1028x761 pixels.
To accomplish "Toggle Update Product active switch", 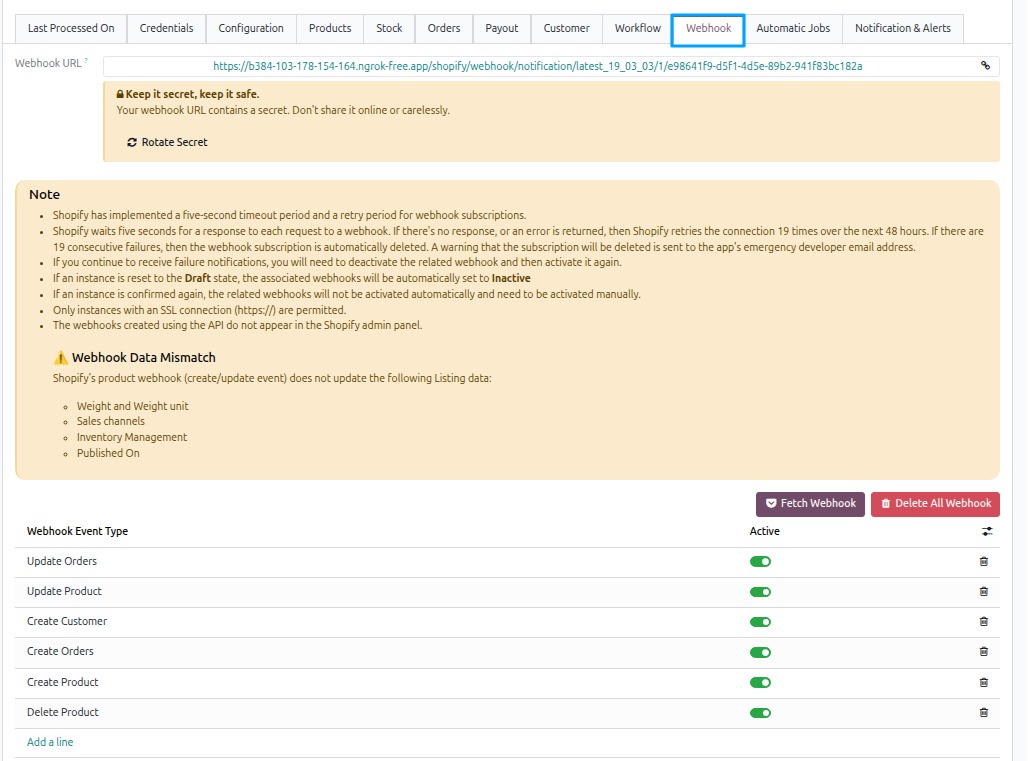I will [760, 592].
